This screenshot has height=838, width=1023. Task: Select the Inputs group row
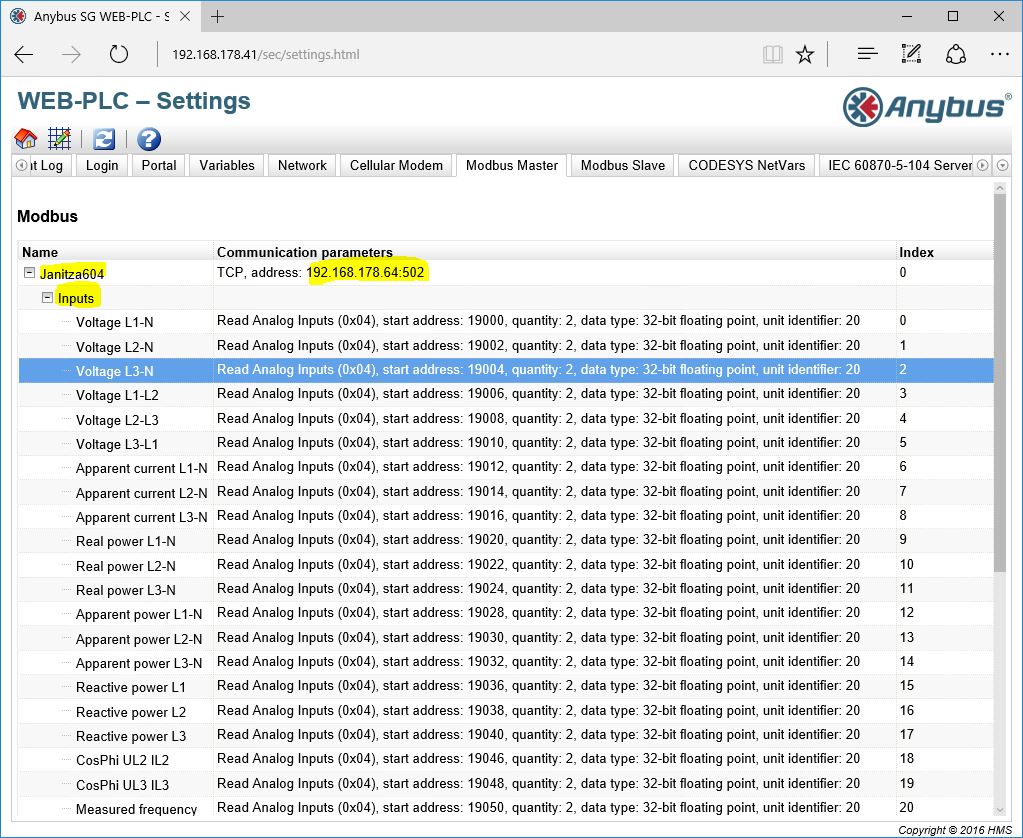(506, 298)
